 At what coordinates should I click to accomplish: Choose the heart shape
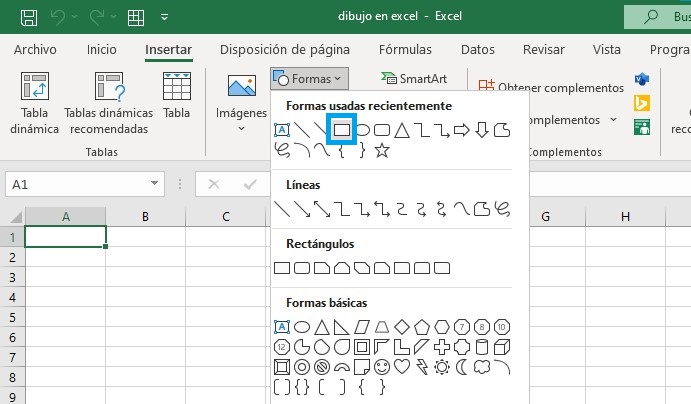pyautogui.click(x=402, y=367)
